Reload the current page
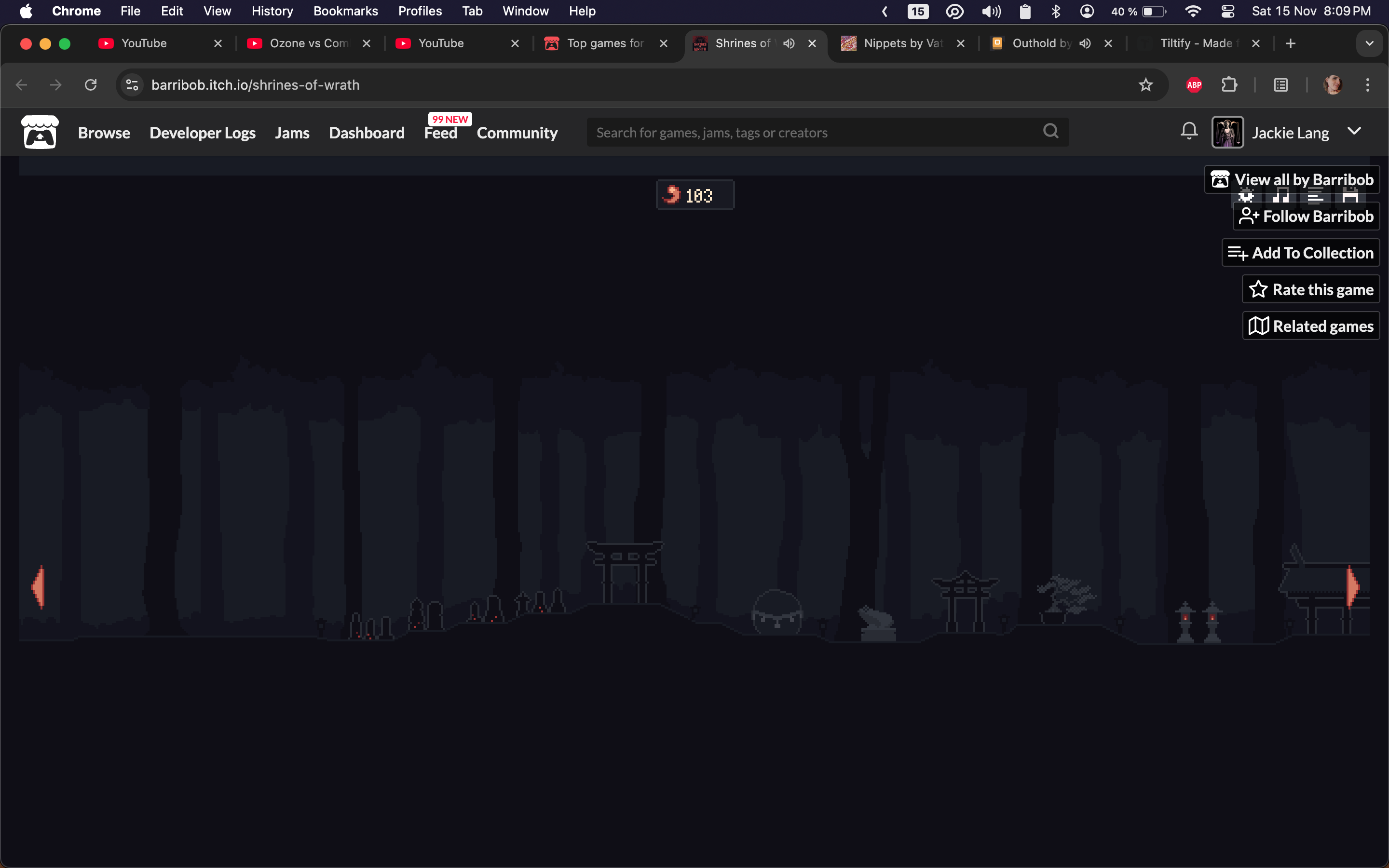The width and height of the screenshot is (1389, 868). 91,85
